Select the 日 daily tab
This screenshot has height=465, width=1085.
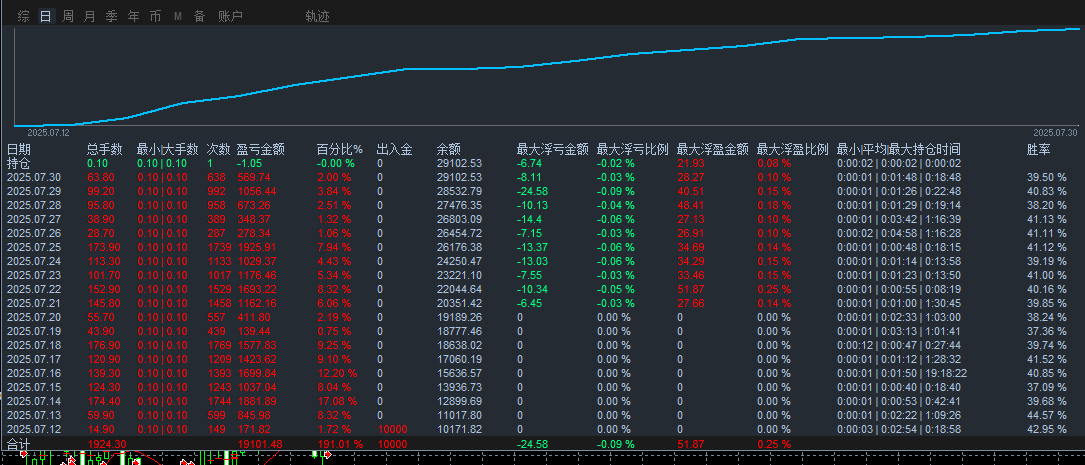coord(46,16)
